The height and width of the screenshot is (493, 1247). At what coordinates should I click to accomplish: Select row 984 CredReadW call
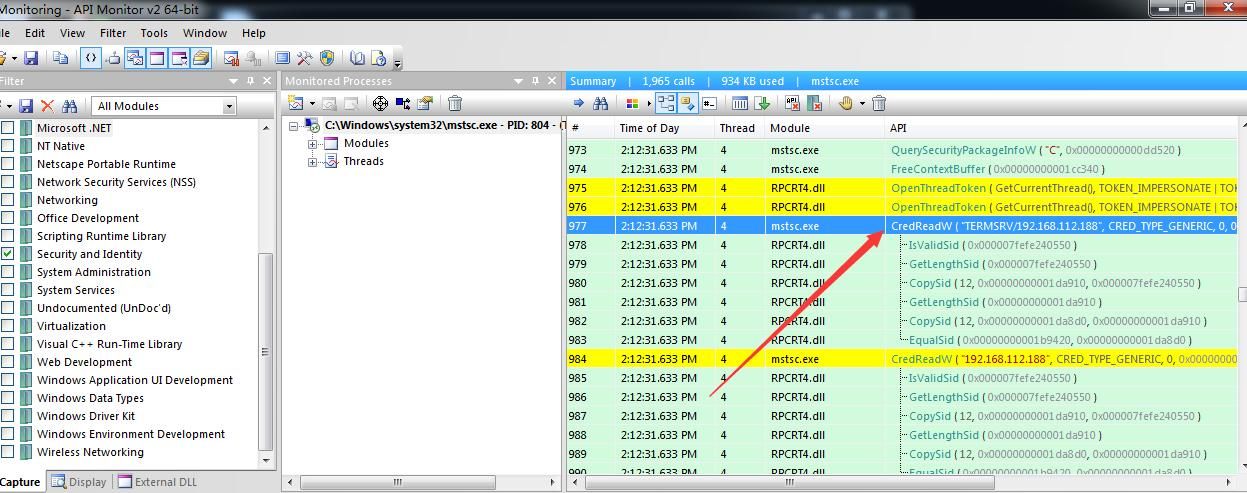[902, 359]
